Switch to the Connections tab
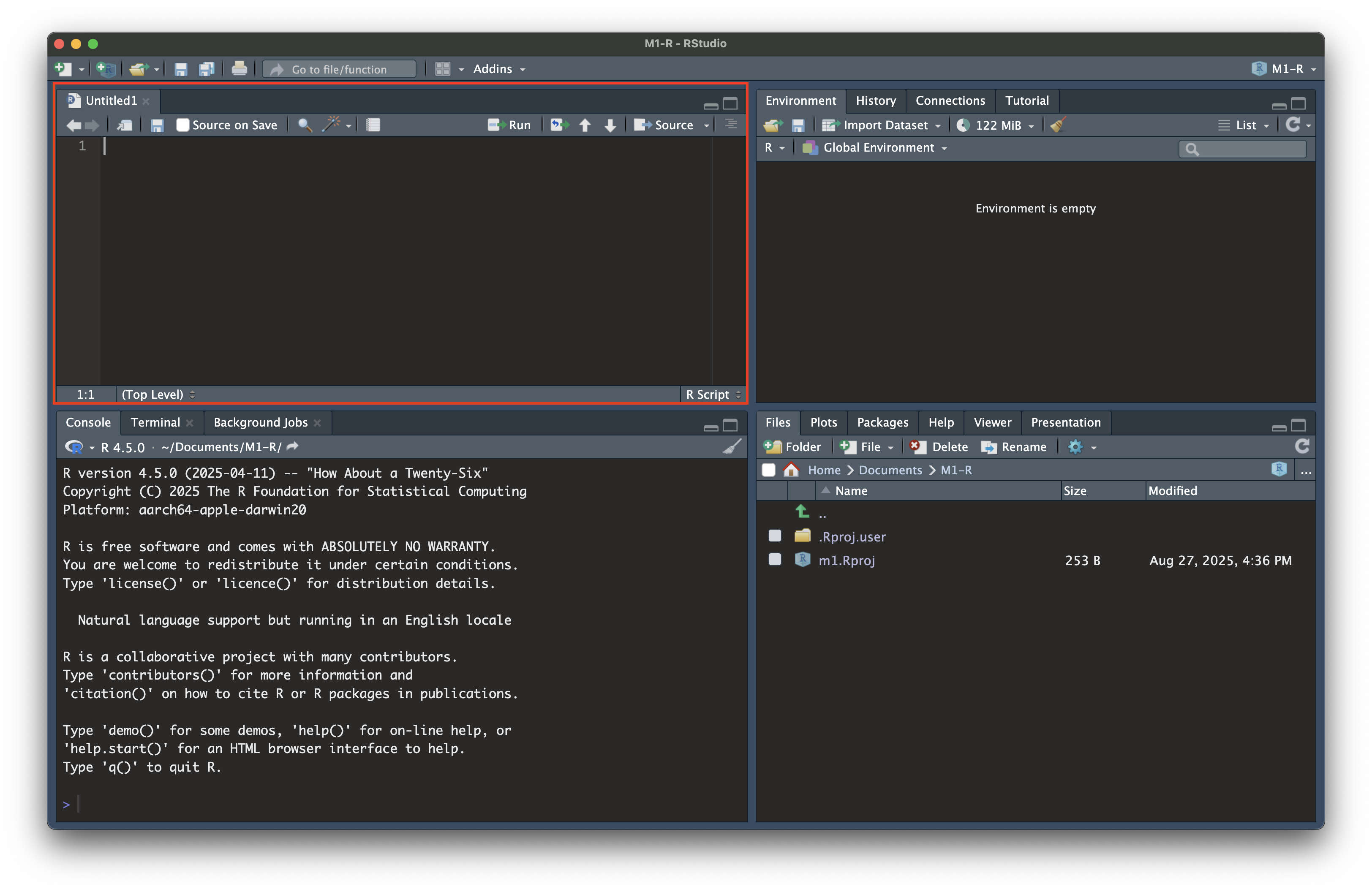 point(950,101)
